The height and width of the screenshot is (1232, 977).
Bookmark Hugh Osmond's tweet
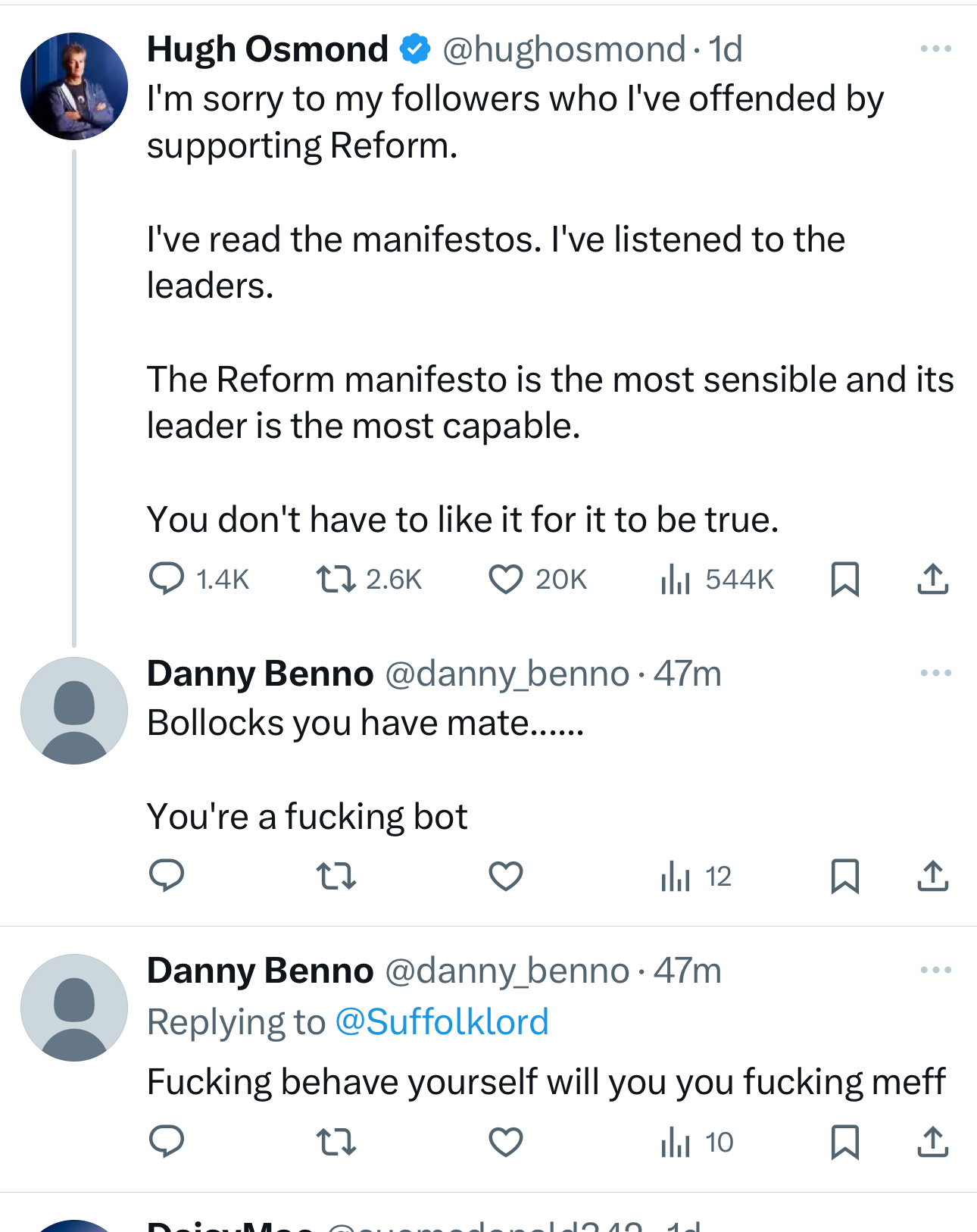(844, 580)
